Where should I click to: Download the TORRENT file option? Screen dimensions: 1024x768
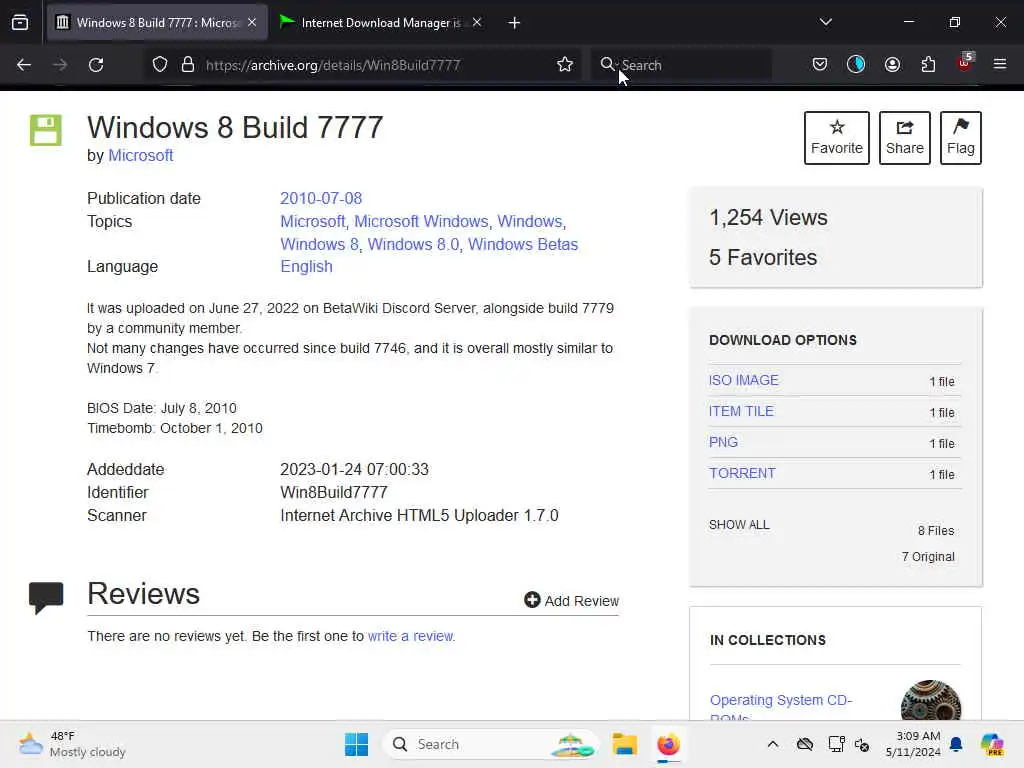click(743, 473)
